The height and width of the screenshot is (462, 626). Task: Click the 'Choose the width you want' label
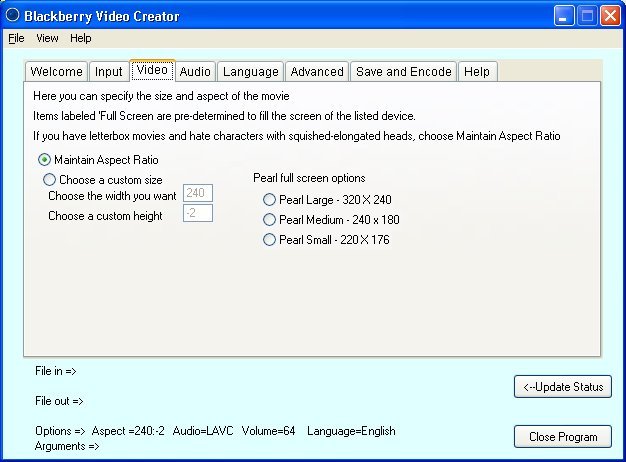pos(112,196)
